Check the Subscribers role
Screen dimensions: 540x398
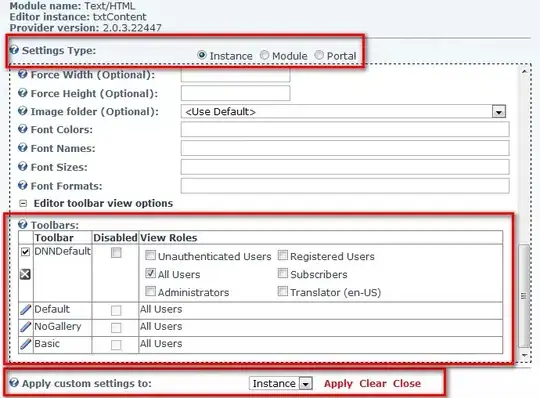(283, 273)
